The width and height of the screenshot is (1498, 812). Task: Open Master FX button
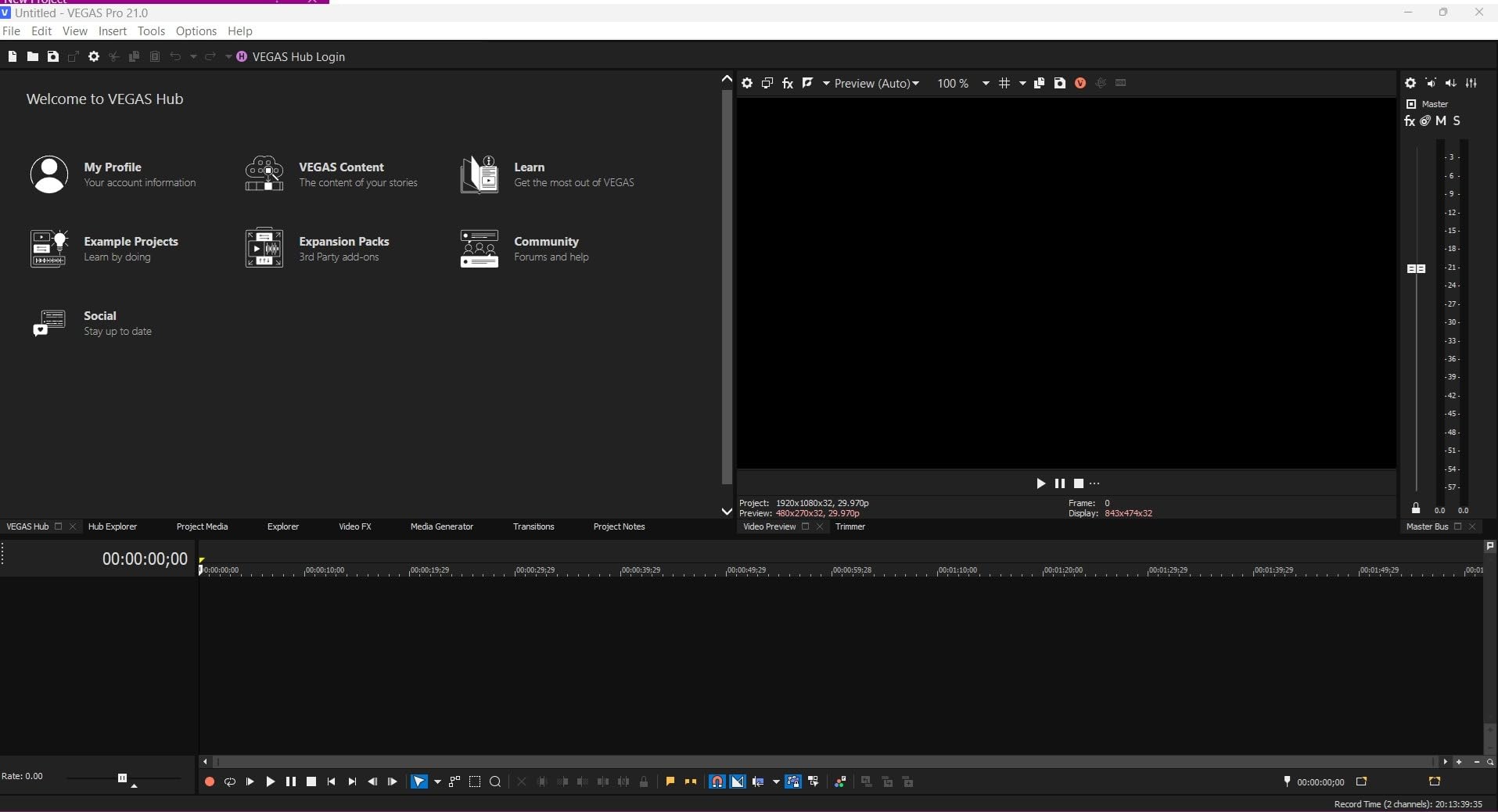tap(1410, 121)
